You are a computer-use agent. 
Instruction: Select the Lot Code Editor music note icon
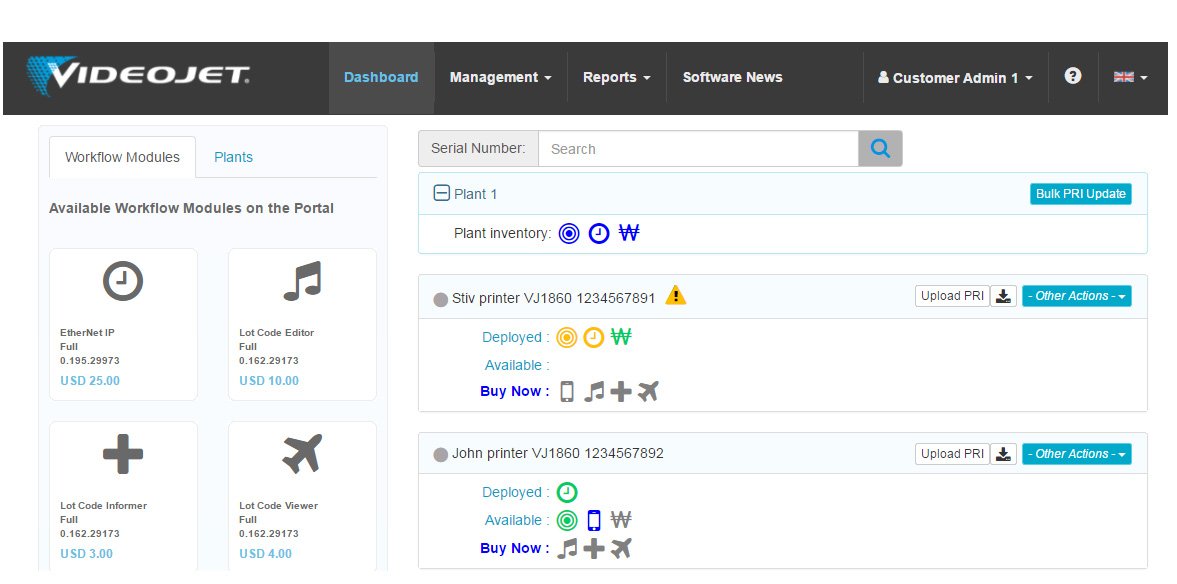click(x=303, y=281)
